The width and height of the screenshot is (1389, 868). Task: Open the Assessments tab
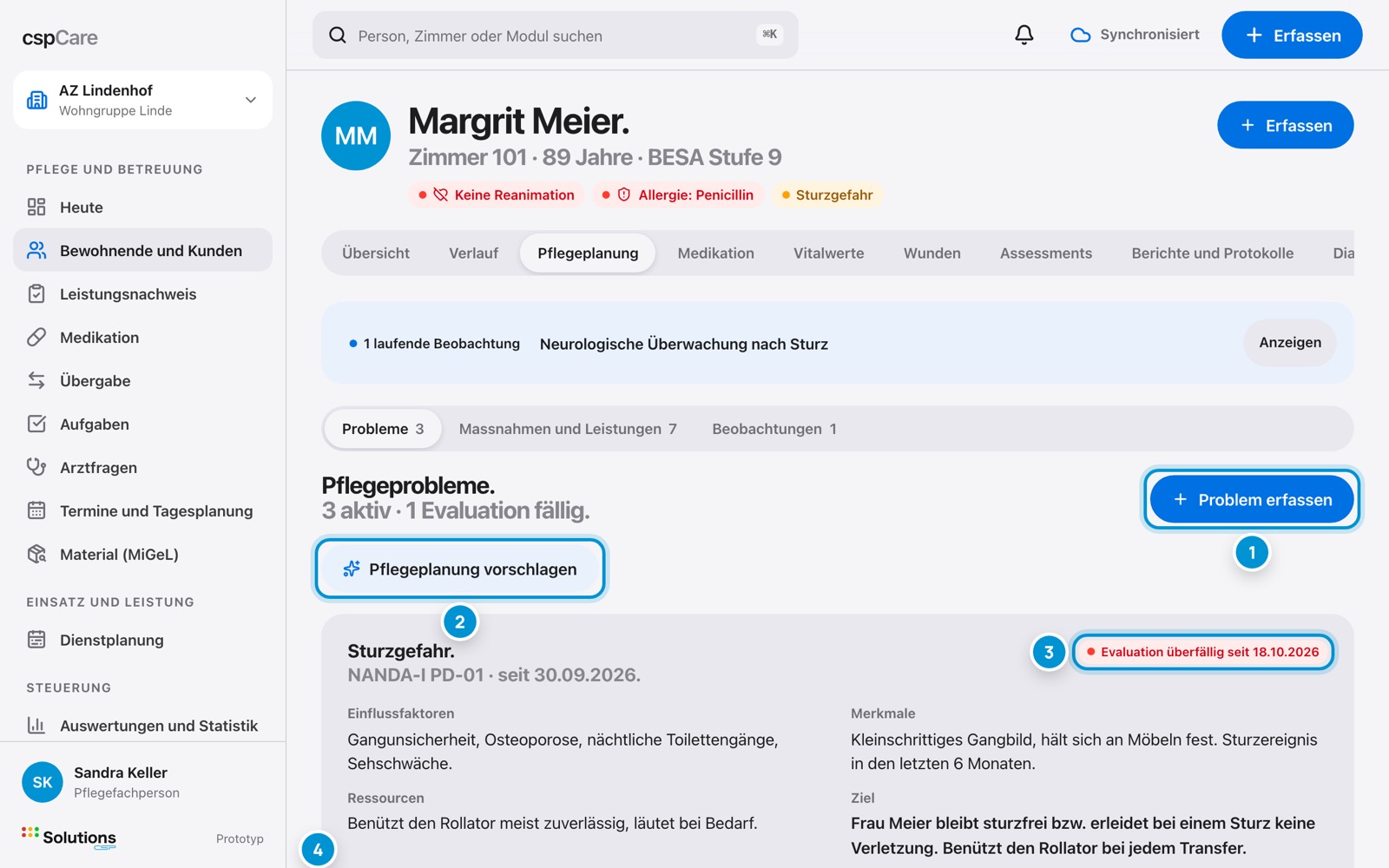(1046, 253)
